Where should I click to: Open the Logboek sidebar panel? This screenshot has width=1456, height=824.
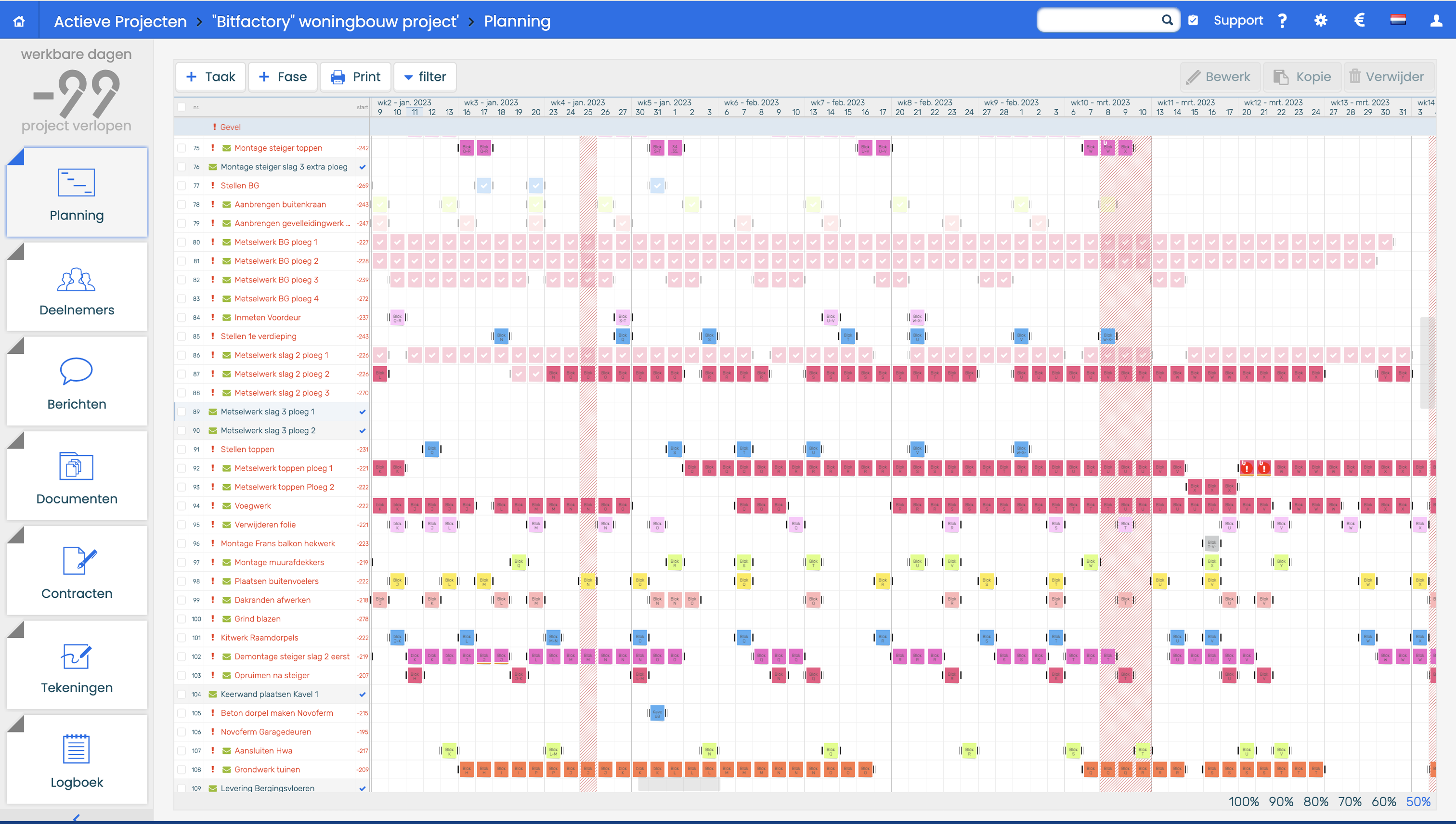pyautogui.click(x=77, y=760)
